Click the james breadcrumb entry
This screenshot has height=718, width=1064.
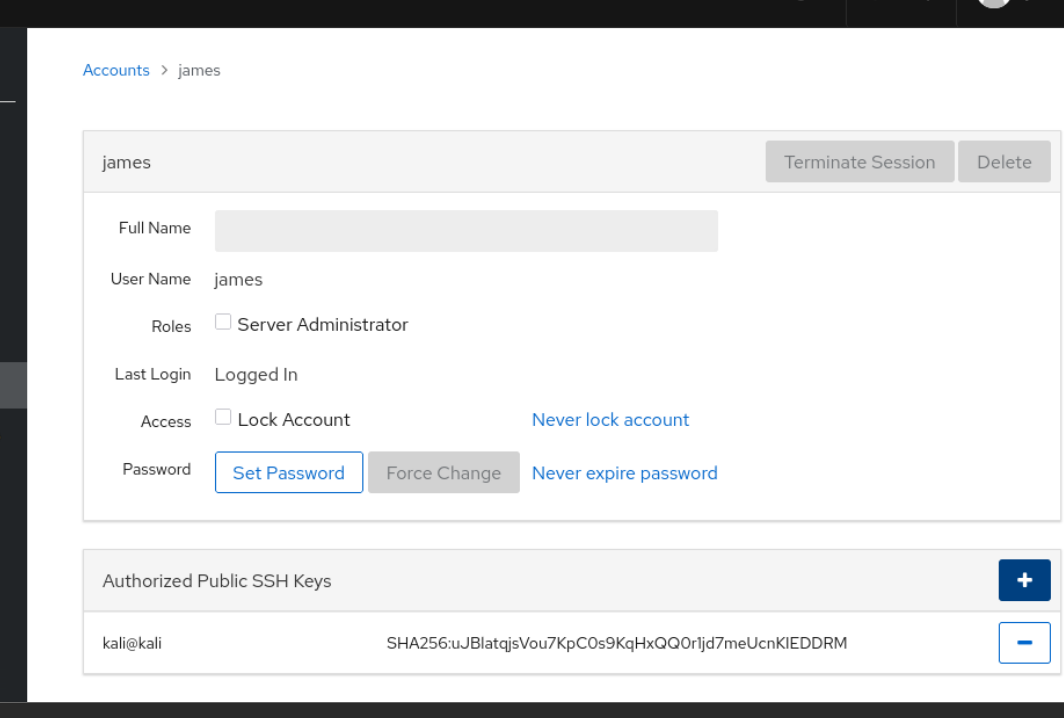[199, 71]
